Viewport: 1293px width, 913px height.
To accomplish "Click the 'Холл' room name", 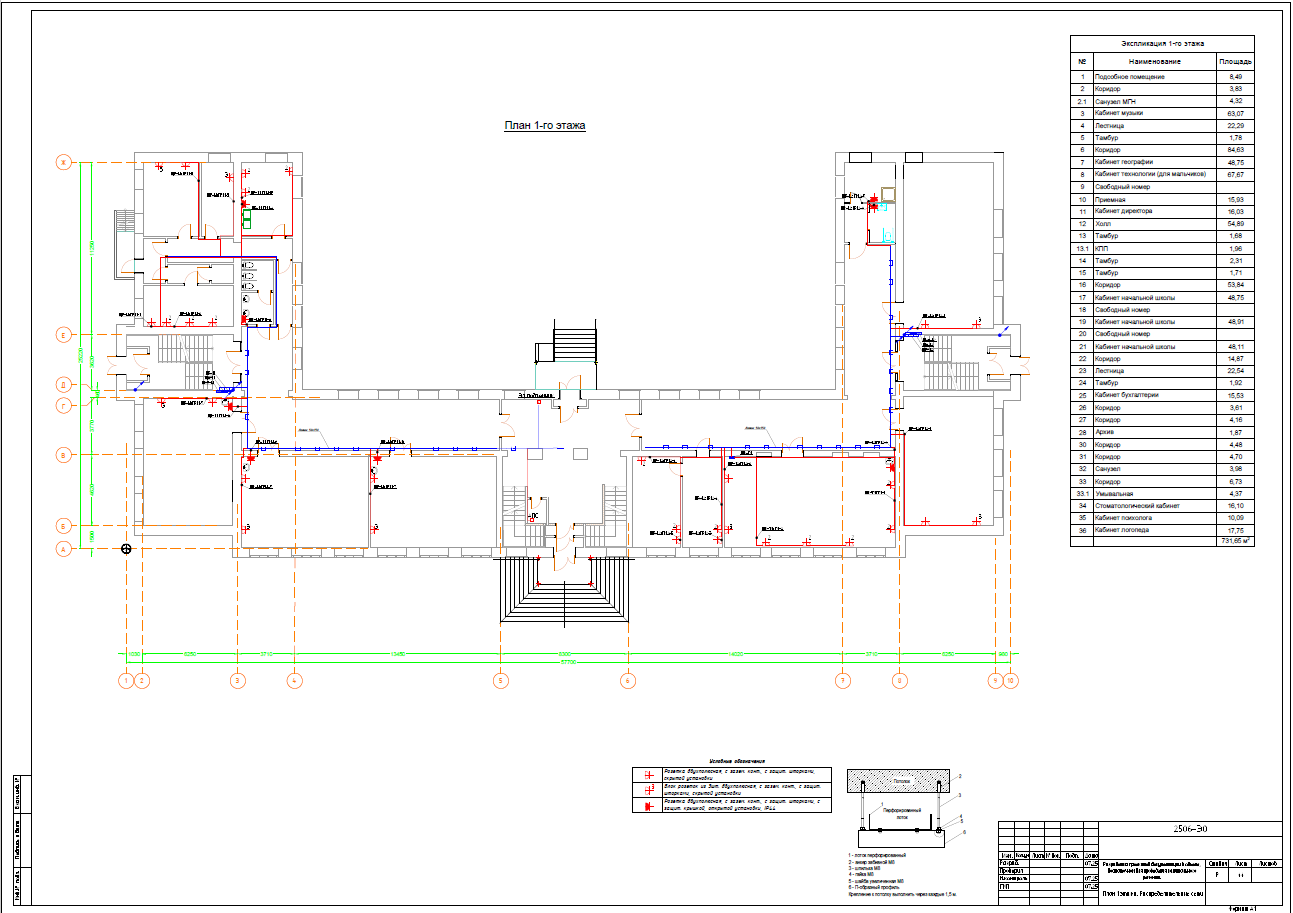I will coord(1103,223).
